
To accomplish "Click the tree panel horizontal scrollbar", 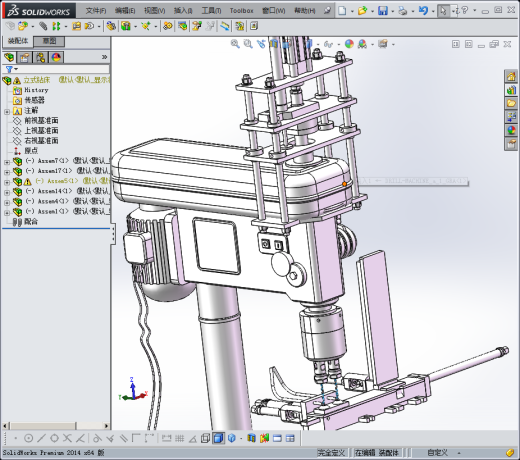I will pos(56,426).
